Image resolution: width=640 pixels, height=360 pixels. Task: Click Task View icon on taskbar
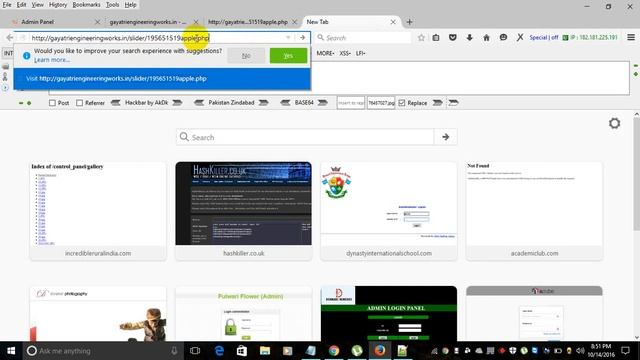point(195,351)
